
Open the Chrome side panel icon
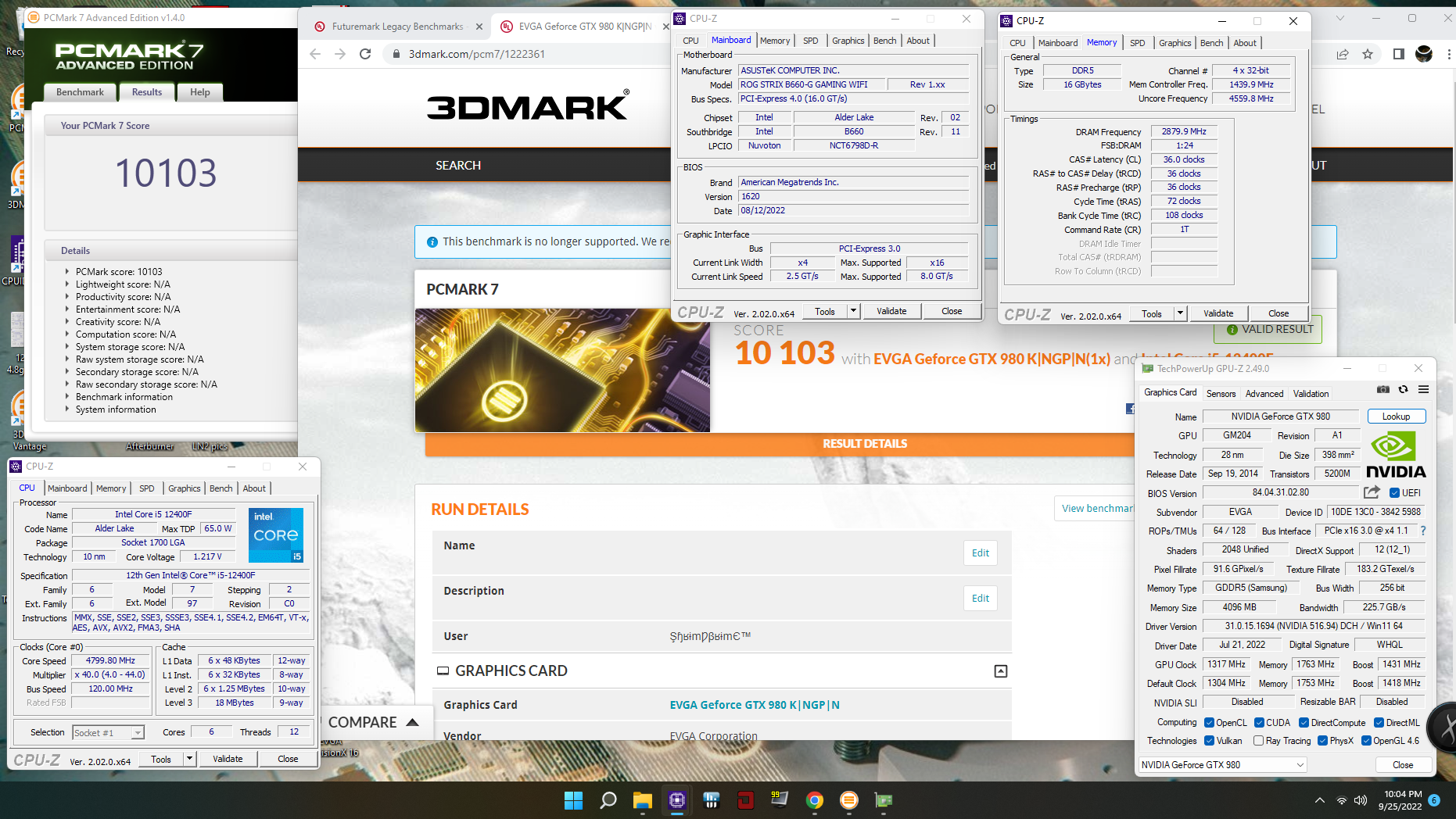click(x=1399, y=54)
